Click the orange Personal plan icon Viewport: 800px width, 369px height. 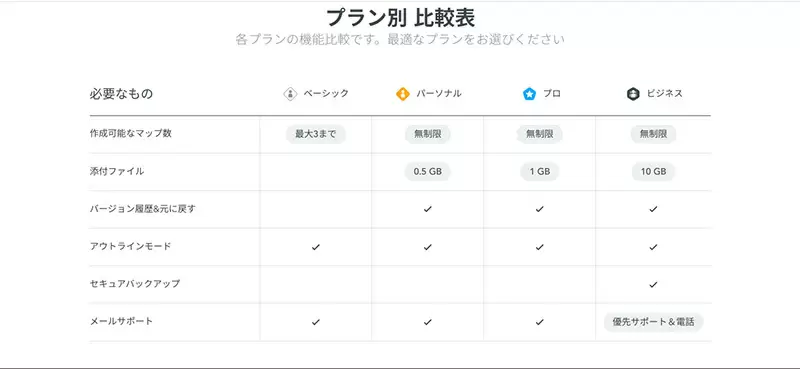403,94
